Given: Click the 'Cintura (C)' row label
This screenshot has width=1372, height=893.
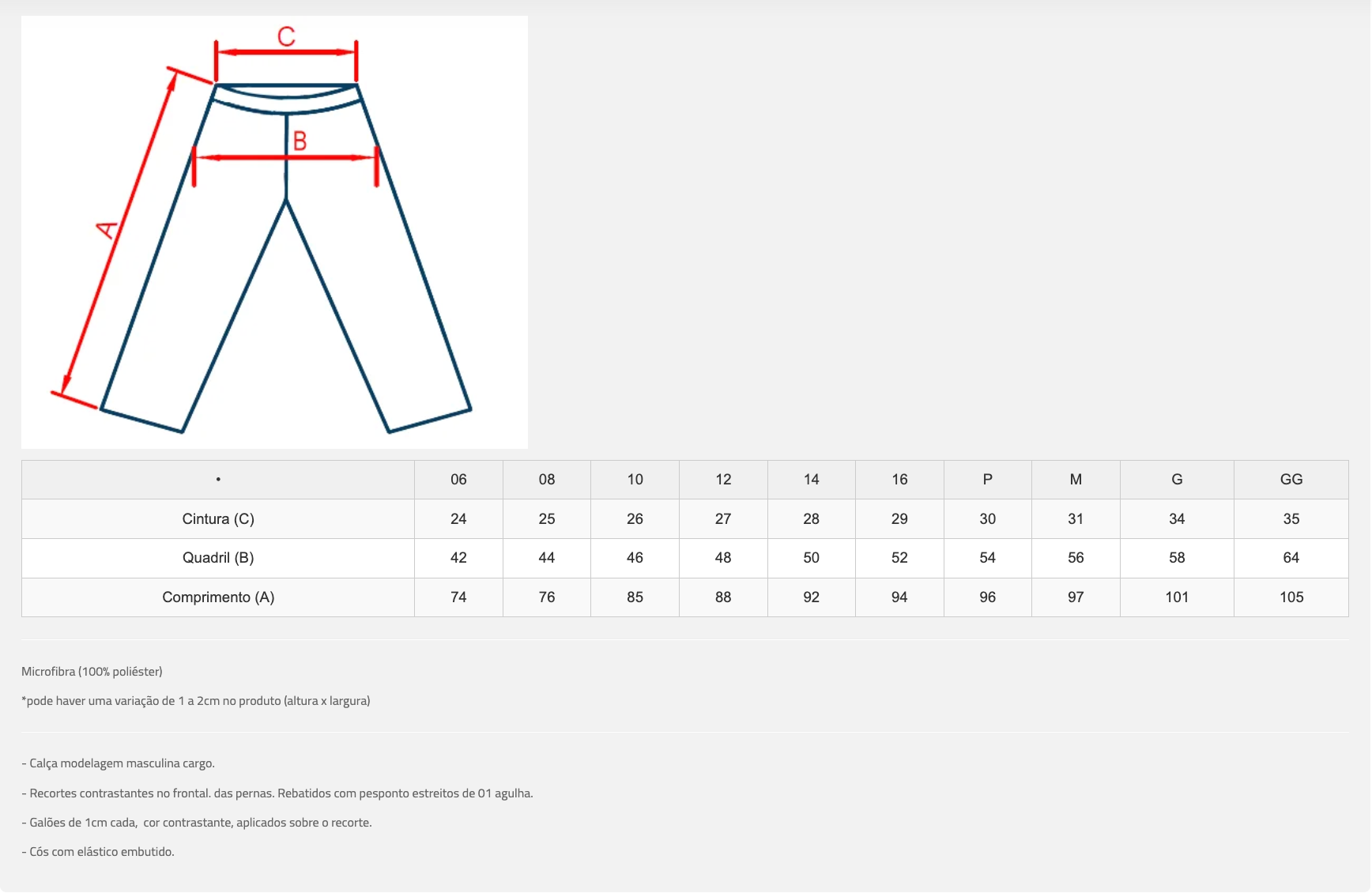Looking at the screenshot, I should pyautogui.click(x=218, y=519).
